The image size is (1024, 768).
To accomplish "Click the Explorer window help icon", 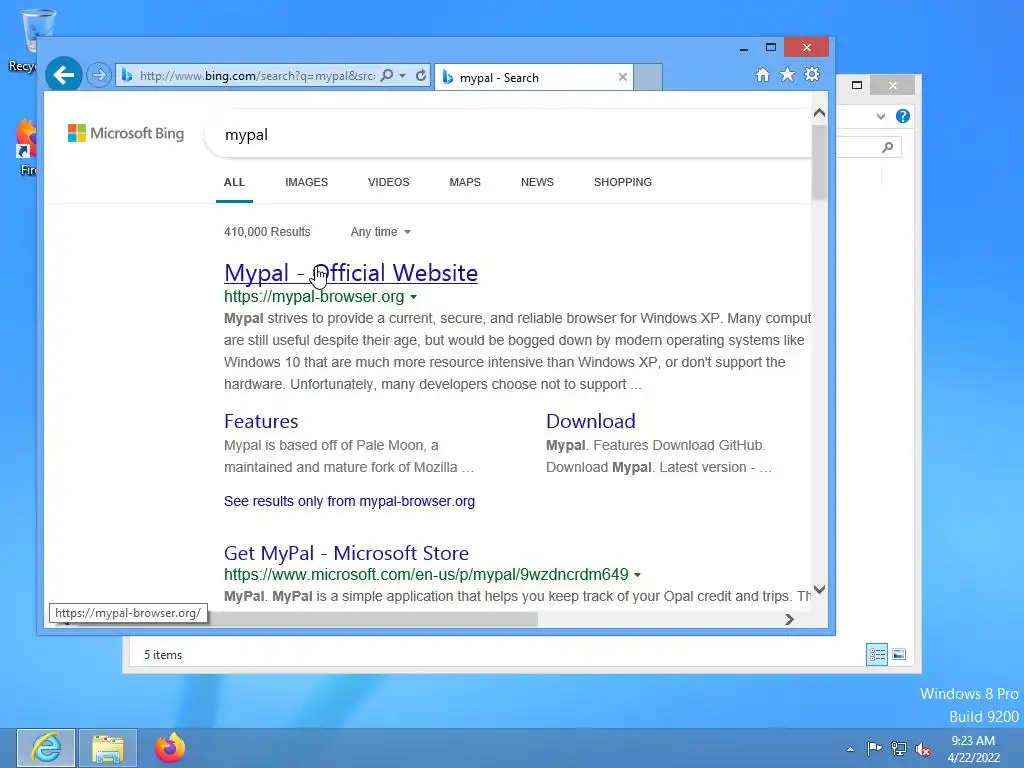I will coord(903,116).
